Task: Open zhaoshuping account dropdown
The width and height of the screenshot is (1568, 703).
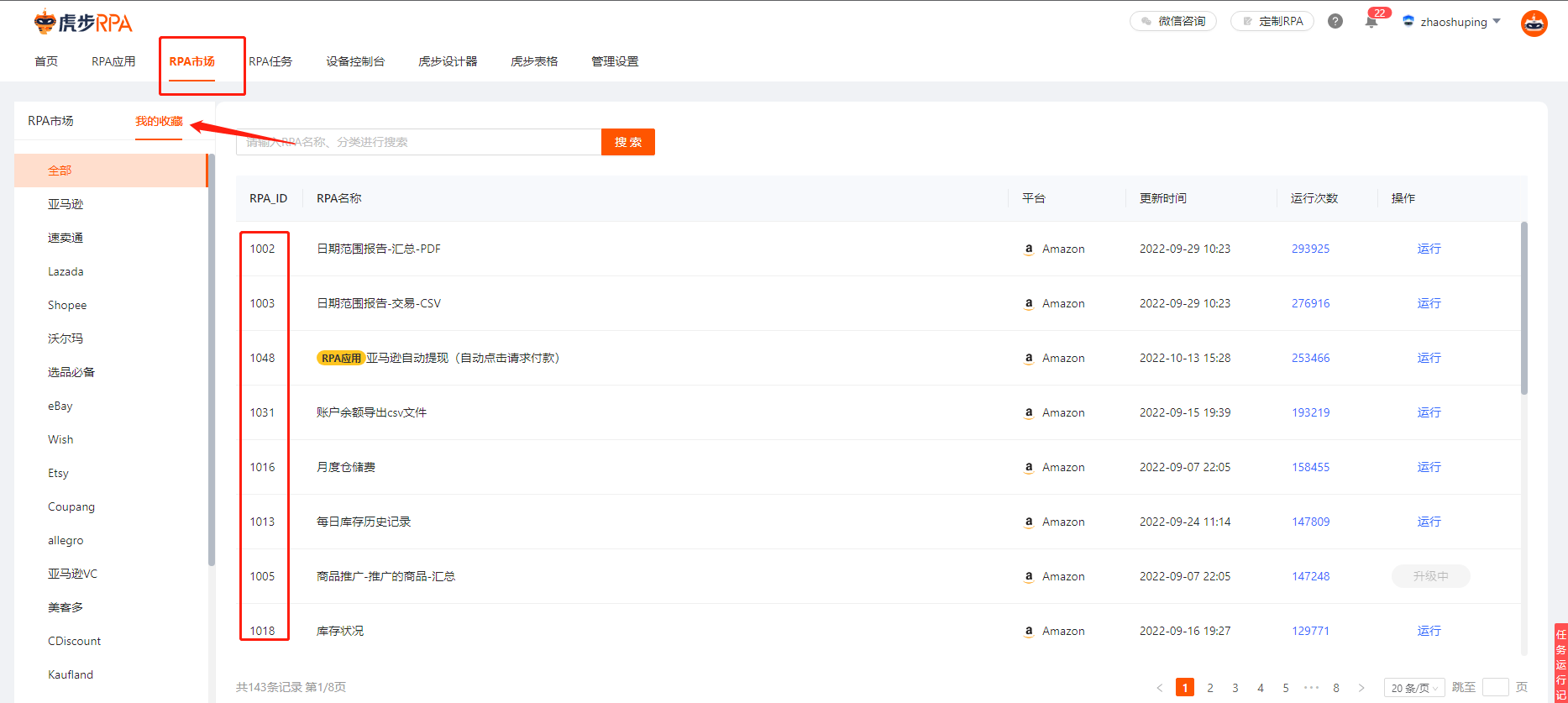Action: [1452, 22]
